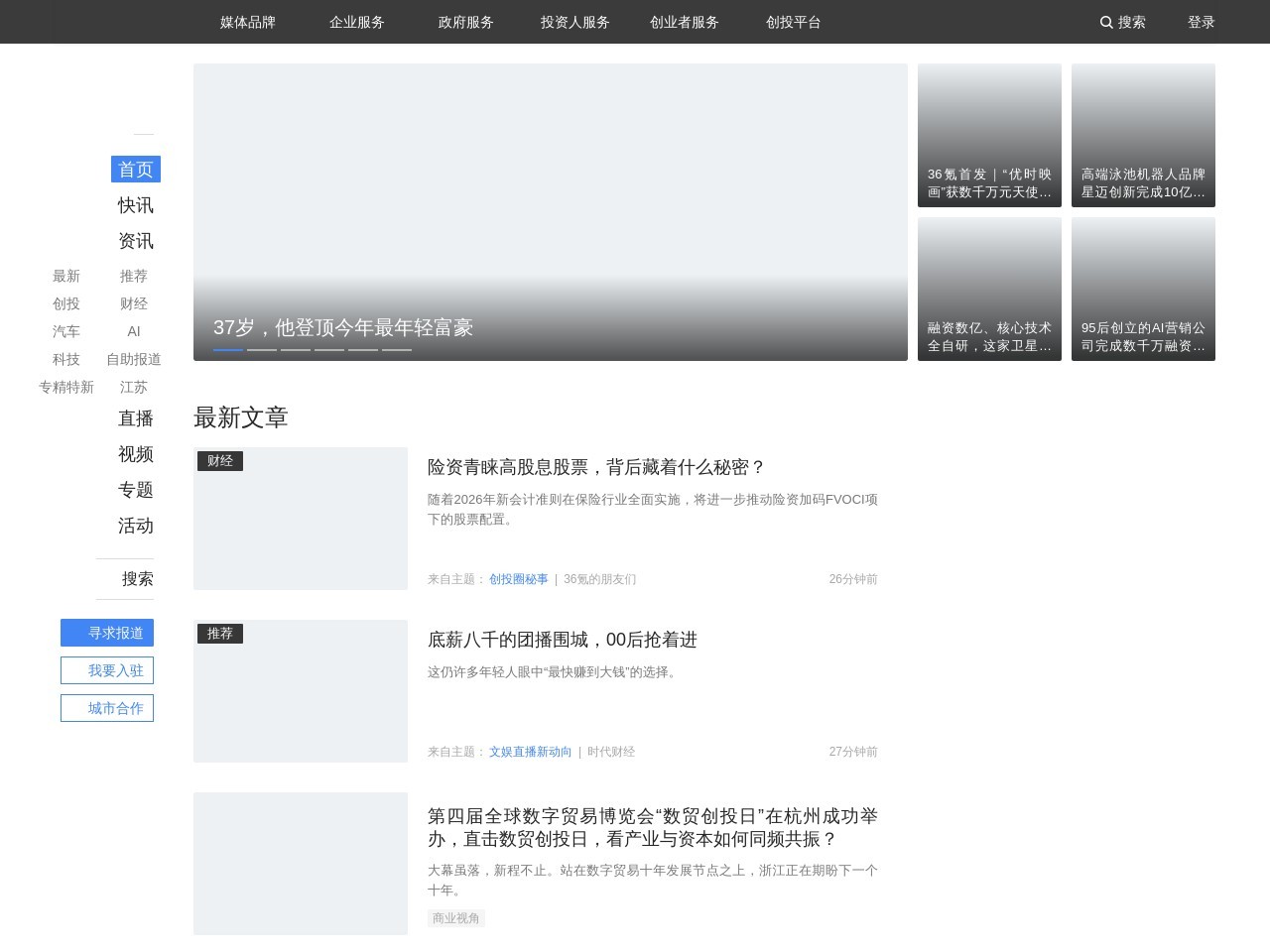1270x952 pixels.
Task: Click the blue 寻求报道 button
Action: (x=107, y=633)
